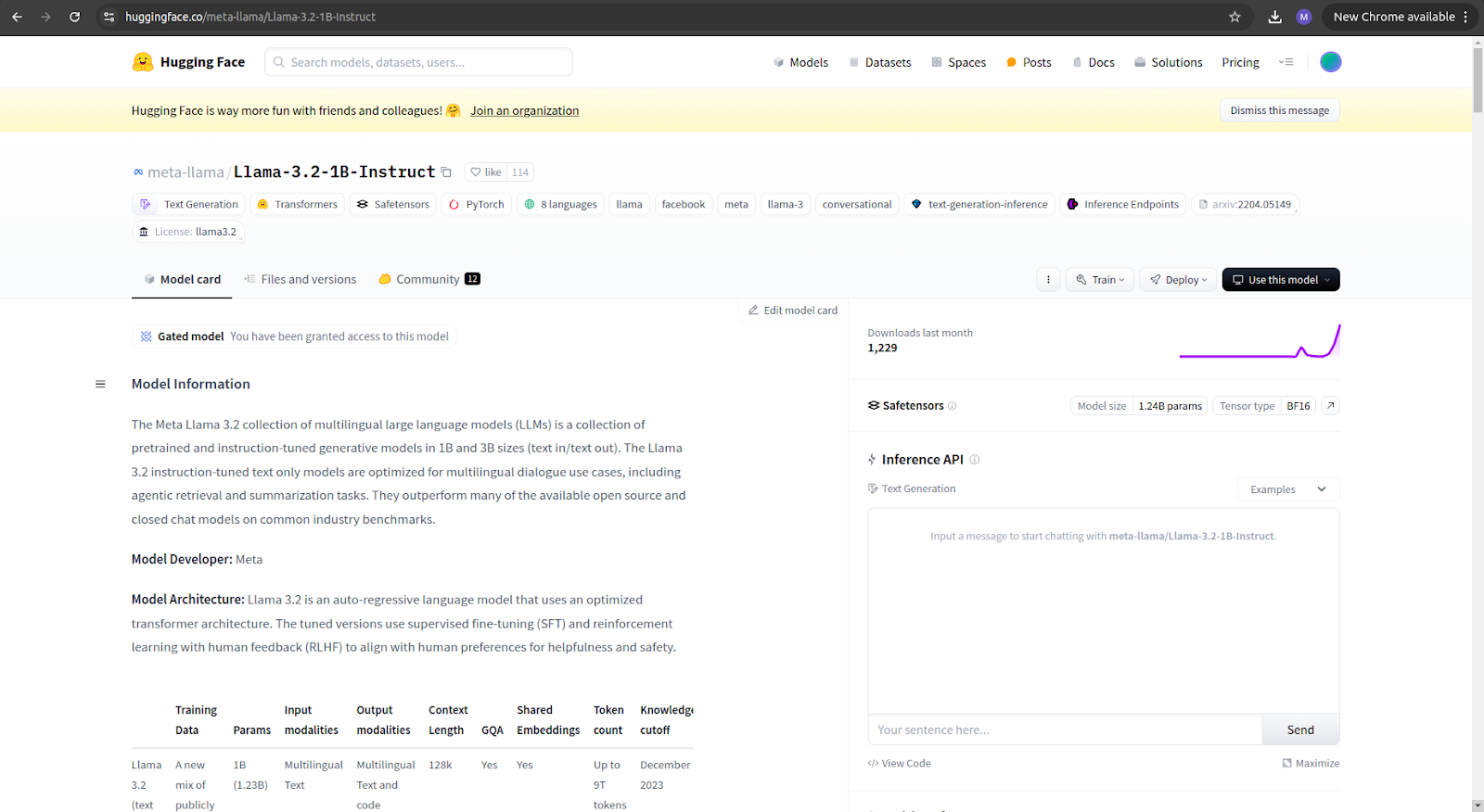Screen dimensions: 1484x812
Task: Select the Text Generation tag
Action: (x=190, y=204)
